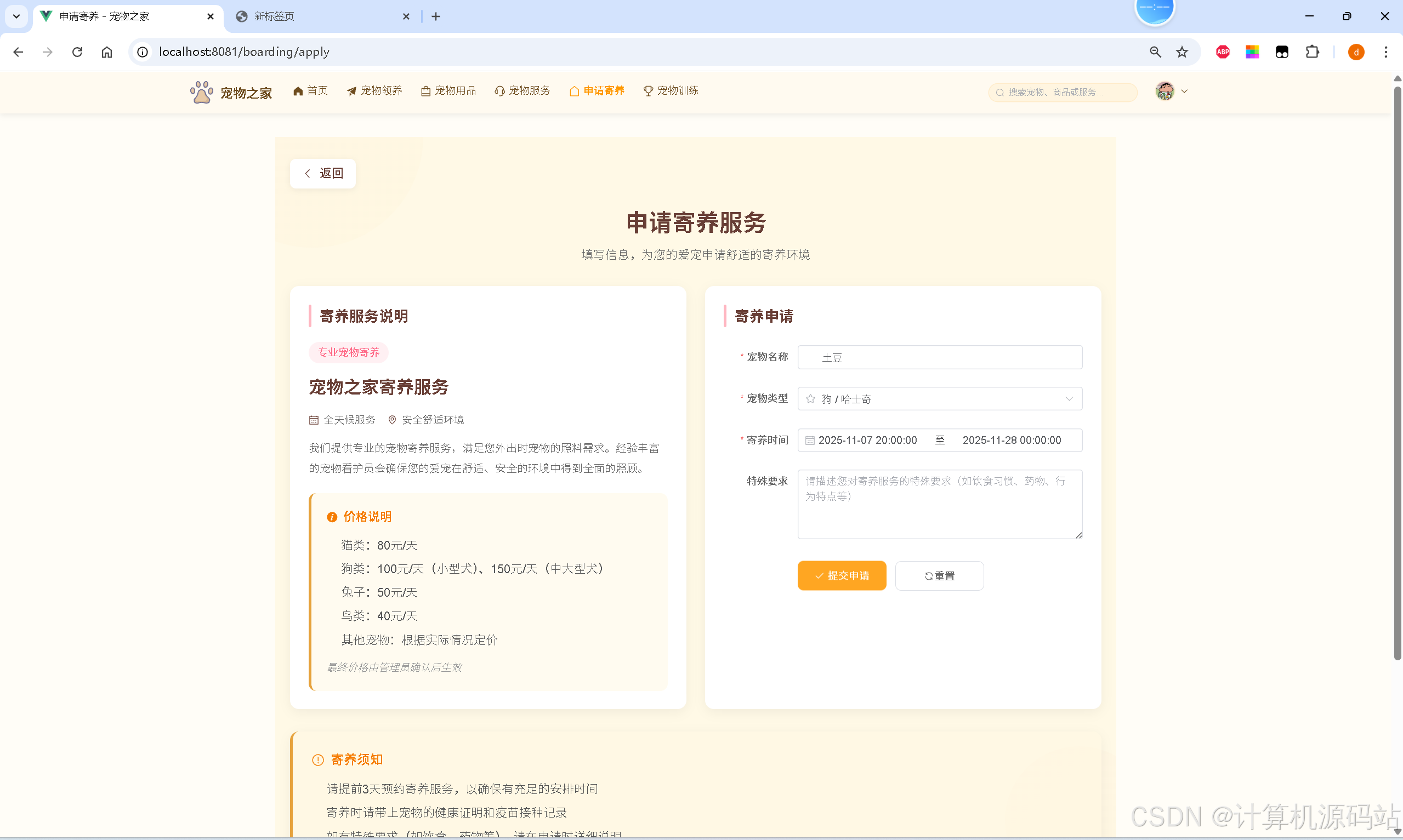1403x840 pixels.
Task: Open a new browser tab with plus
Action: [x=436, y=16]
